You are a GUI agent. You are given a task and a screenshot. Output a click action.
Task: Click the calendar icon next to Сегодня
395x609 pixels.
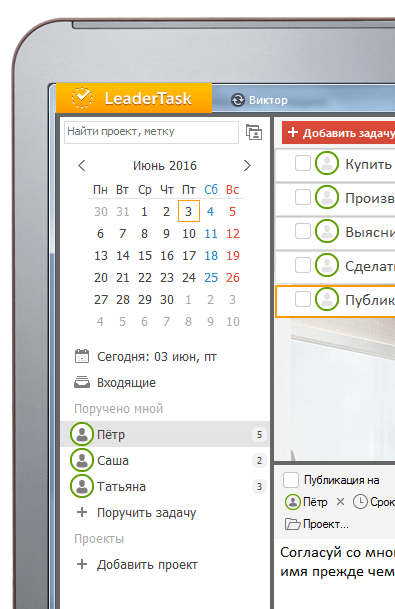click(82, 356)
